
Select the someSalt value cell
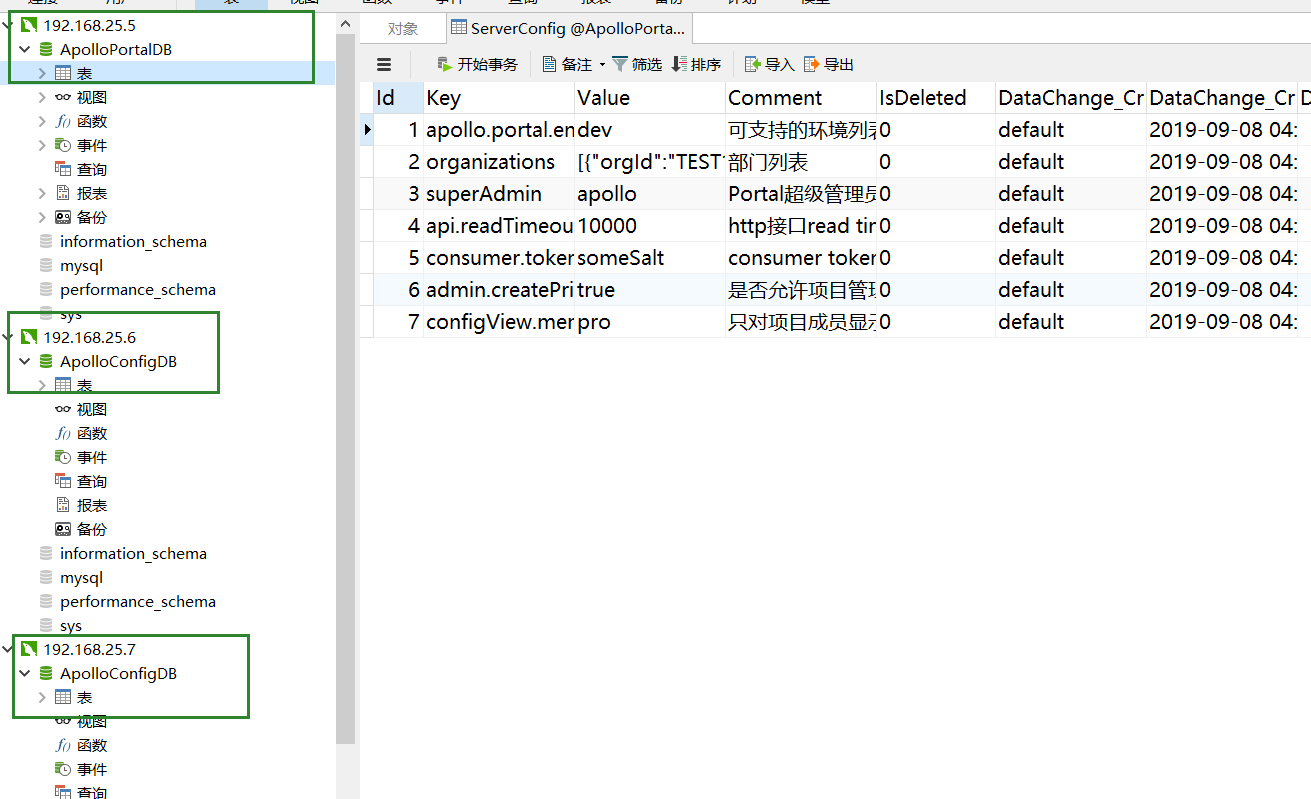[x=650, y=258]
